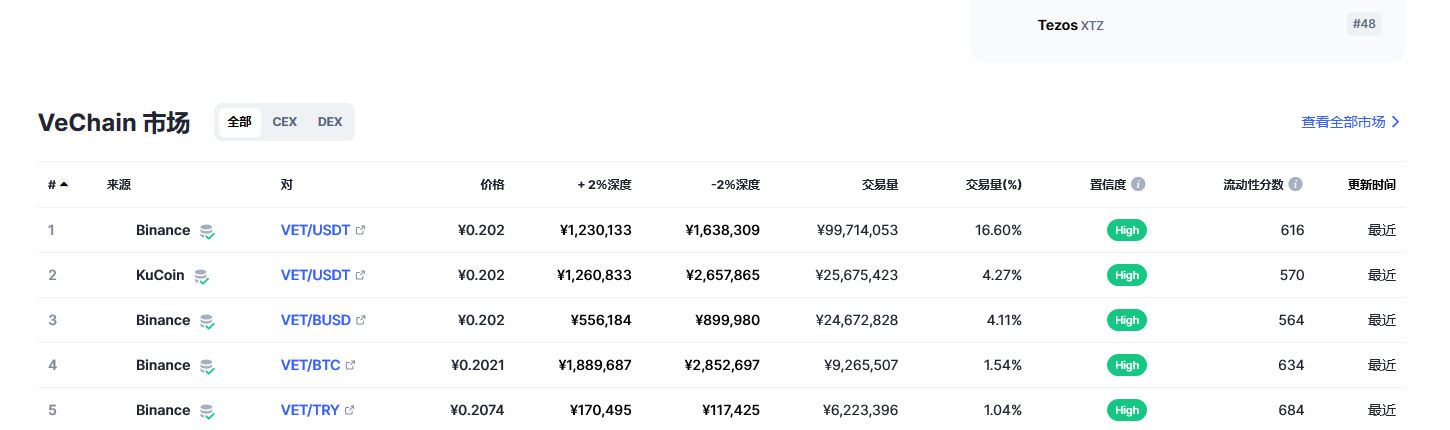Select the 全部 market filter
Viewport: 1450px width, 430px height.
pyautogui.click(x=240, y=122)
